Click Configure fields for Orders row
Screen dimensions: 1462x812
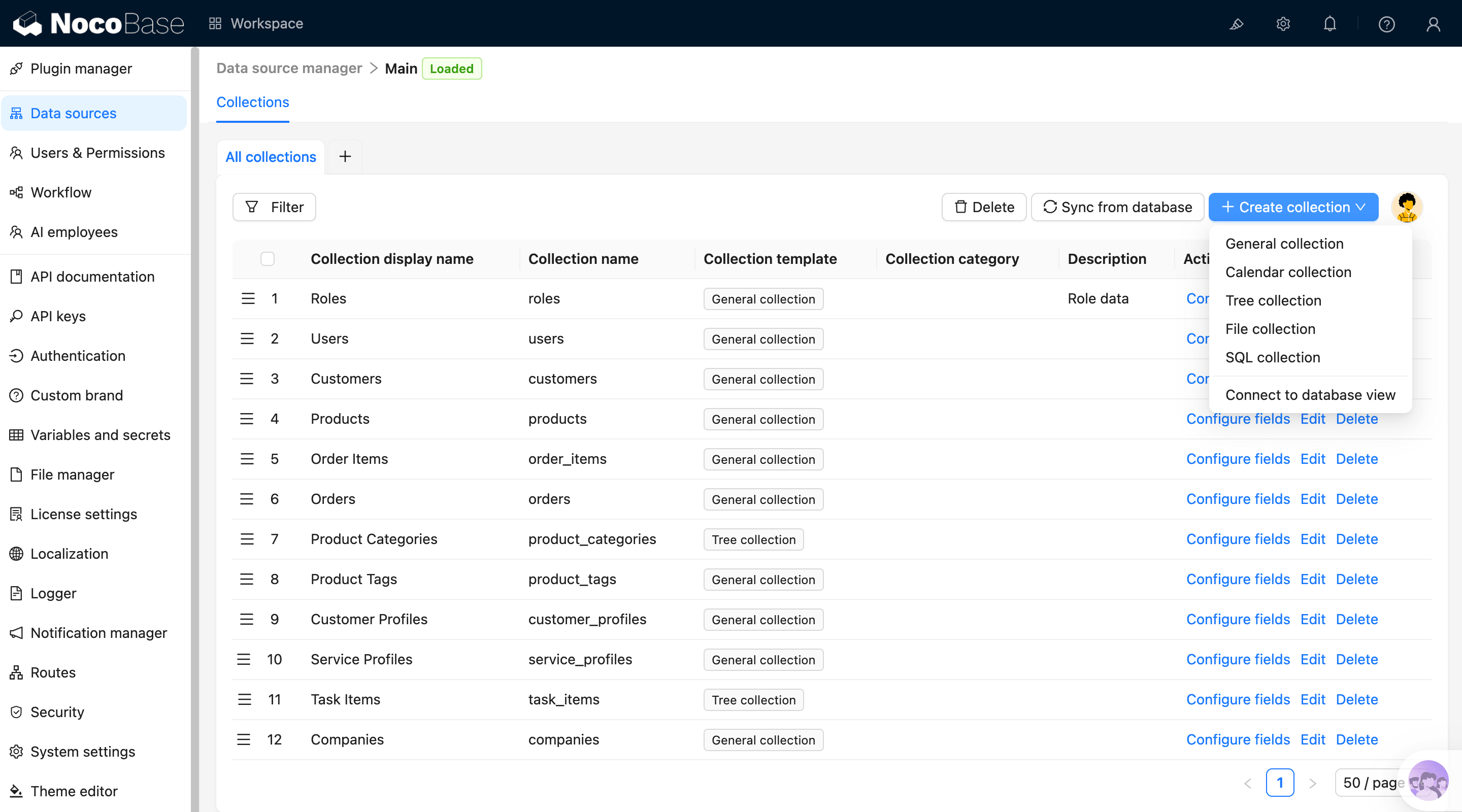(1237, 499)
